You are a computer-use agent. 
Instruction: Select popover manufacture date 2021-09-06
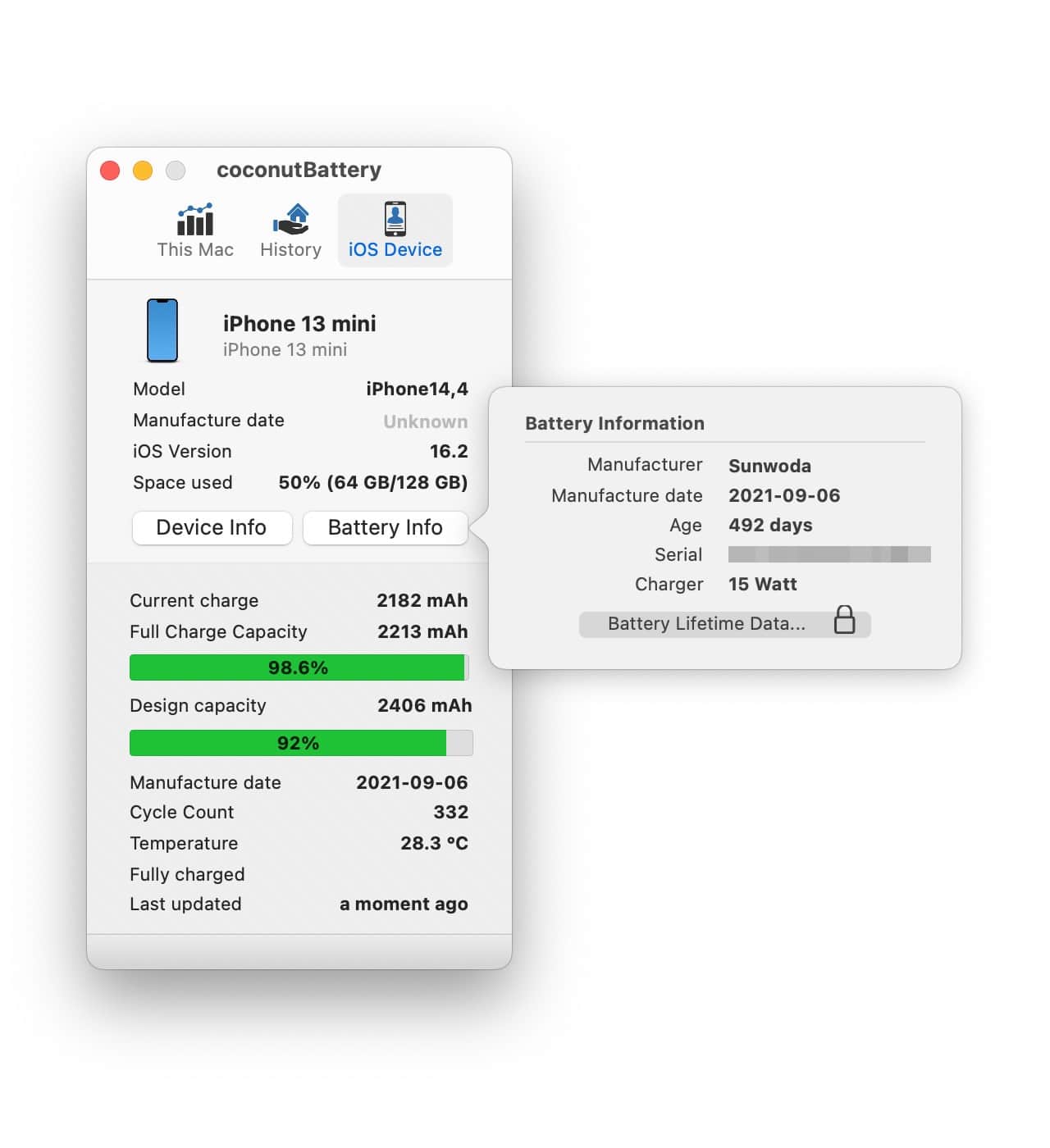click(784, 496)
